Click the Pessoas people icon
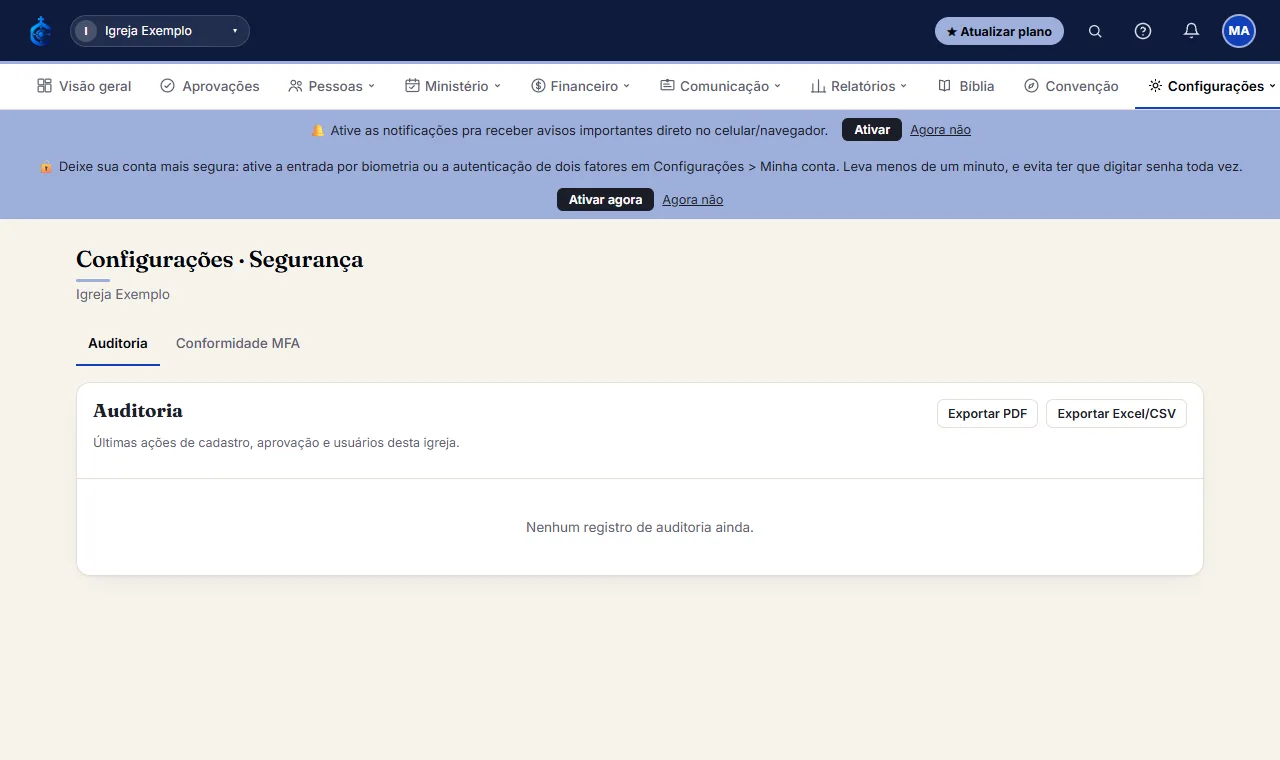 click(x=295, y=86)
